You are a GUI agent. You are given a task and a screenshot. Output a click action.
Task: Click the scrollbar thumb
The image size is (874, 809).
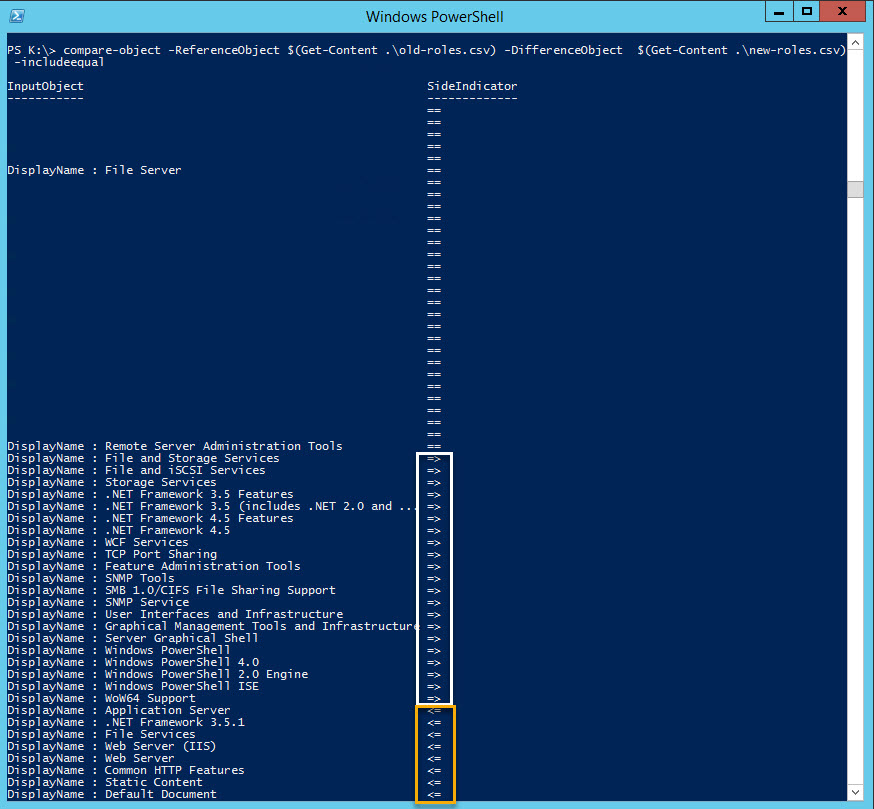pos(856,188)
